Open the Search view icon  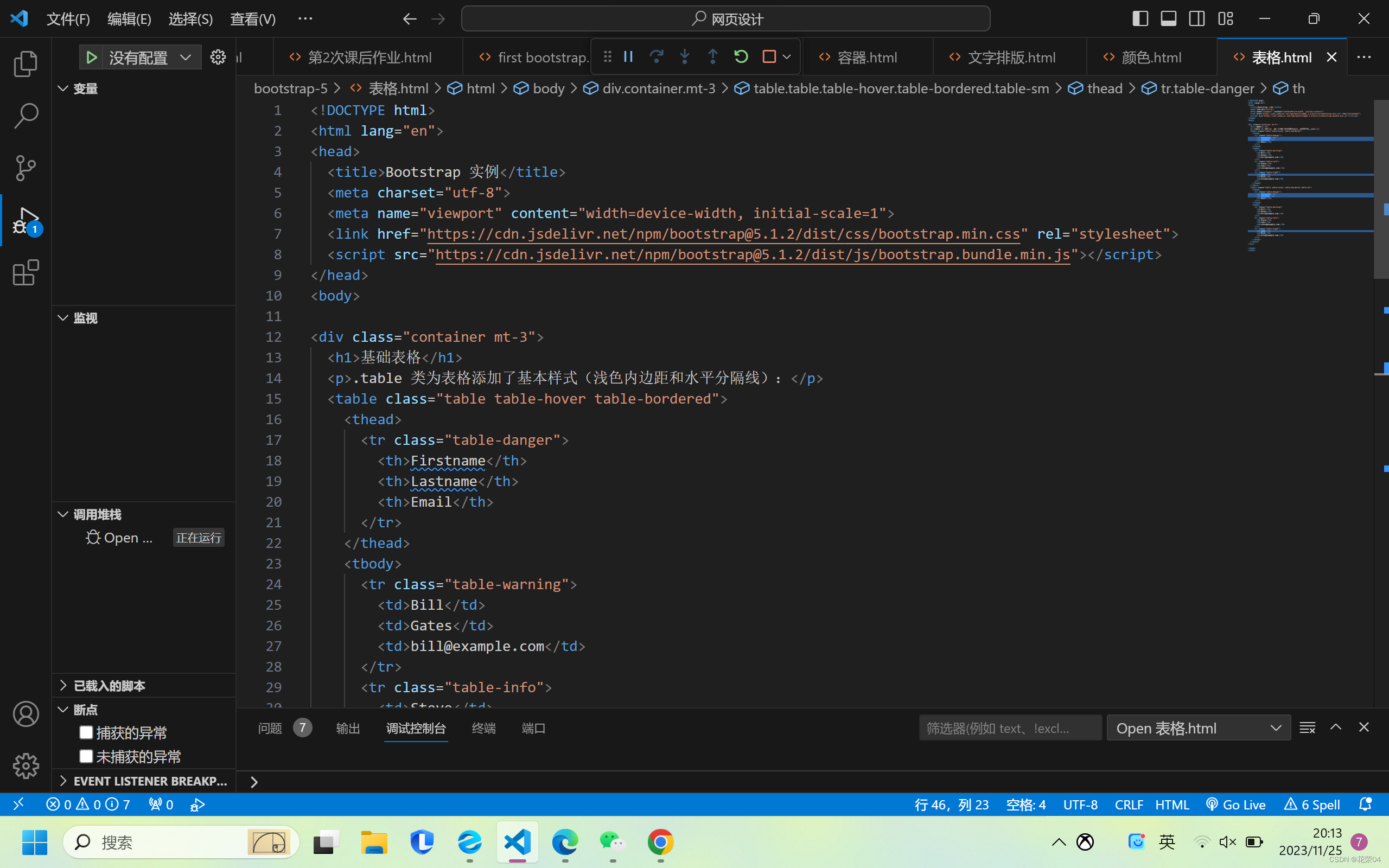[26, 116]
